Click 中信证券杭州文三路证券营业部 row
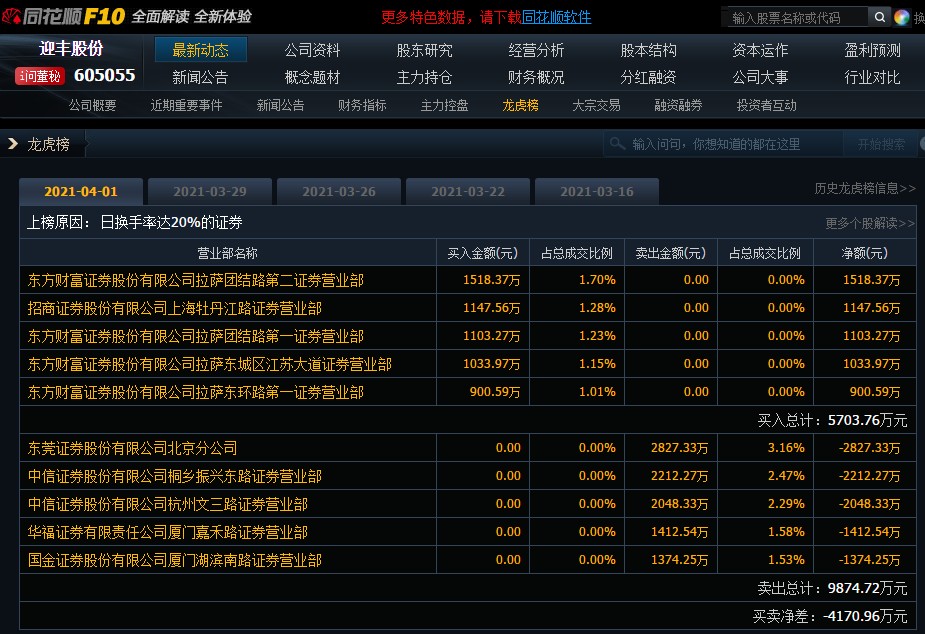Screen dimensions: 925x634 point(468,504)
